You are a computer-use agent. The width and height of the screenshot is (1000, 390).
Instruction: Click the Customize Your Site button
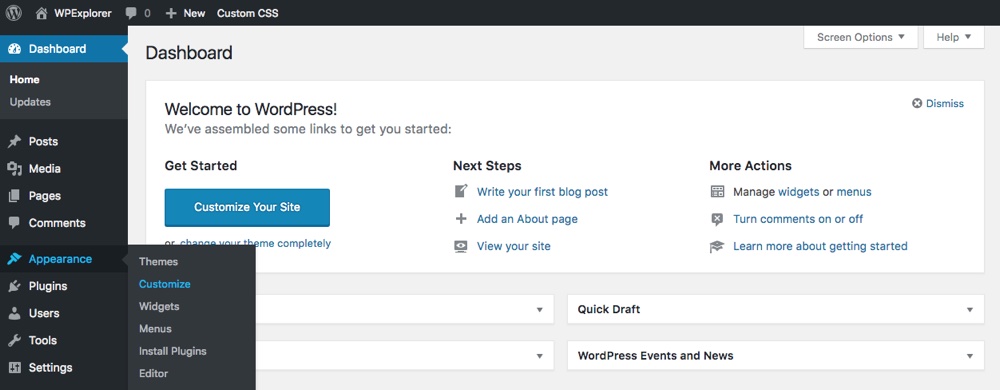click(247, 207)
